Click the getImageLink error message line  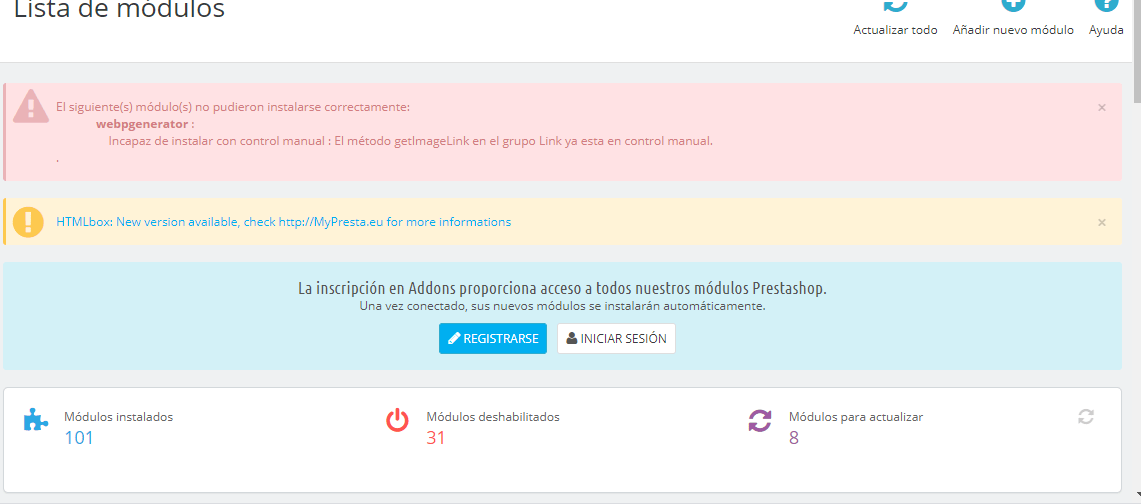tap(410, 141)
